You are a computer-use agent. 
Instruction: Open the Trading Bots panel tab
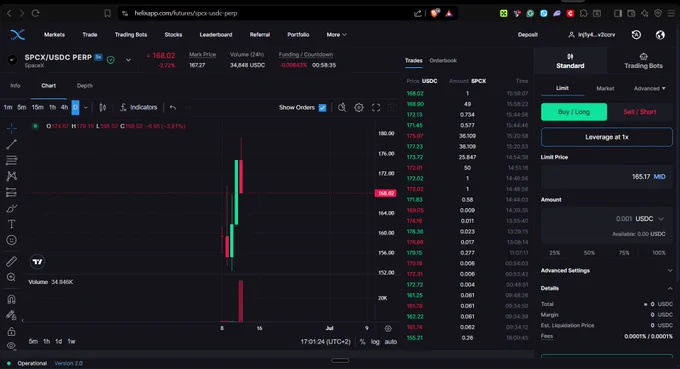(x=643, y=61)
